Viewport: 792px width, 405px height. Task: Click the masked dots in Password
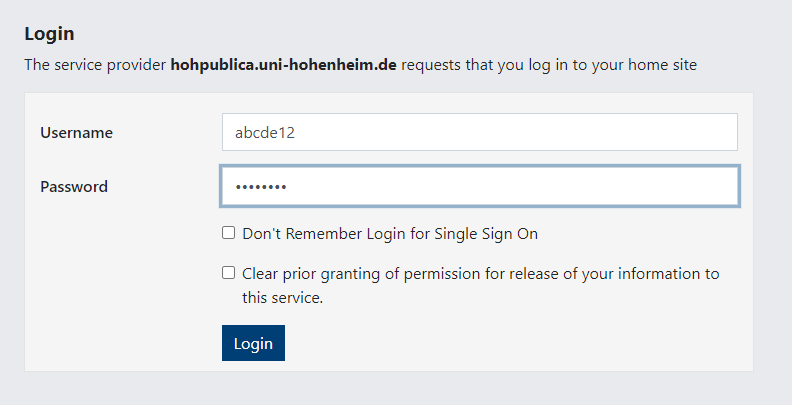coord(261,187)
